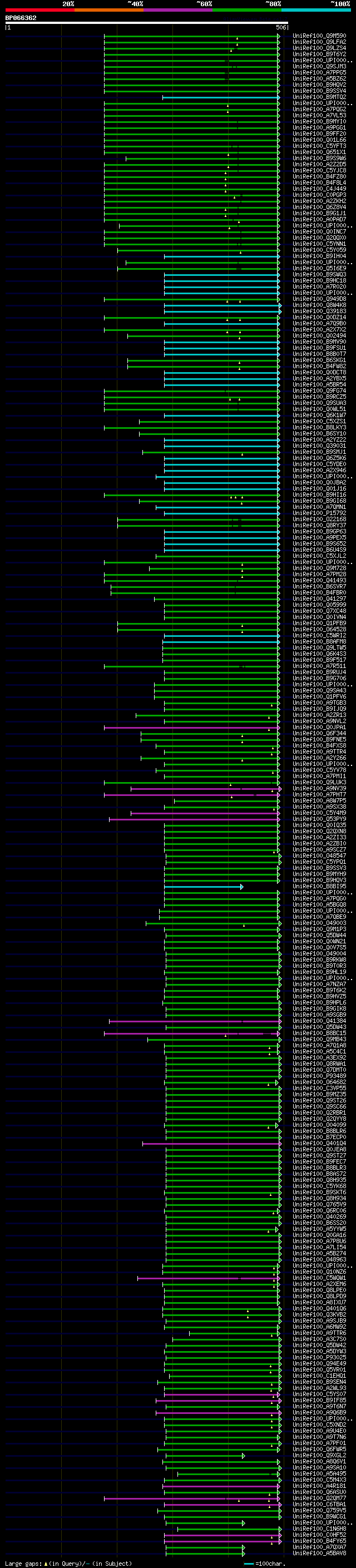Open UniRef100_A7VL53 entry

pos(319,115)
